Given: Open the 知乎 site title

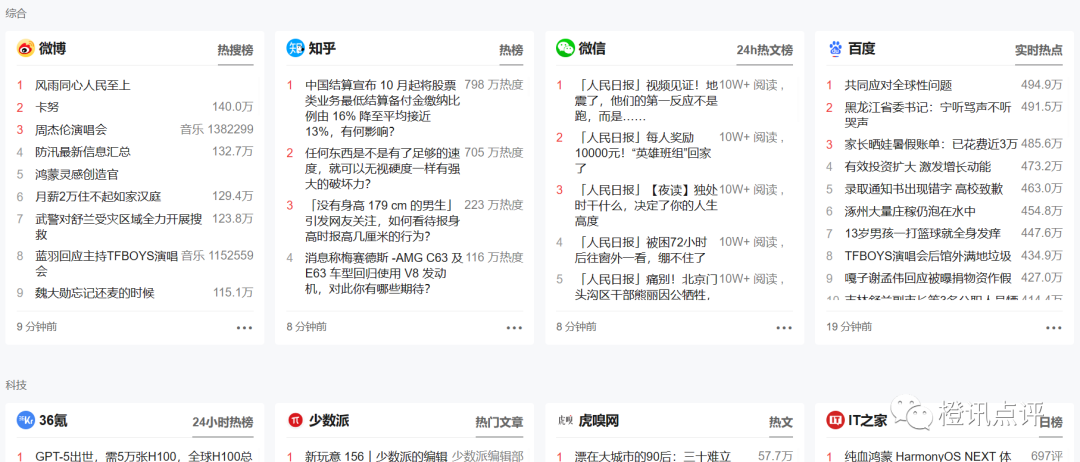Looking at the screenshot, I should [322, 49].
